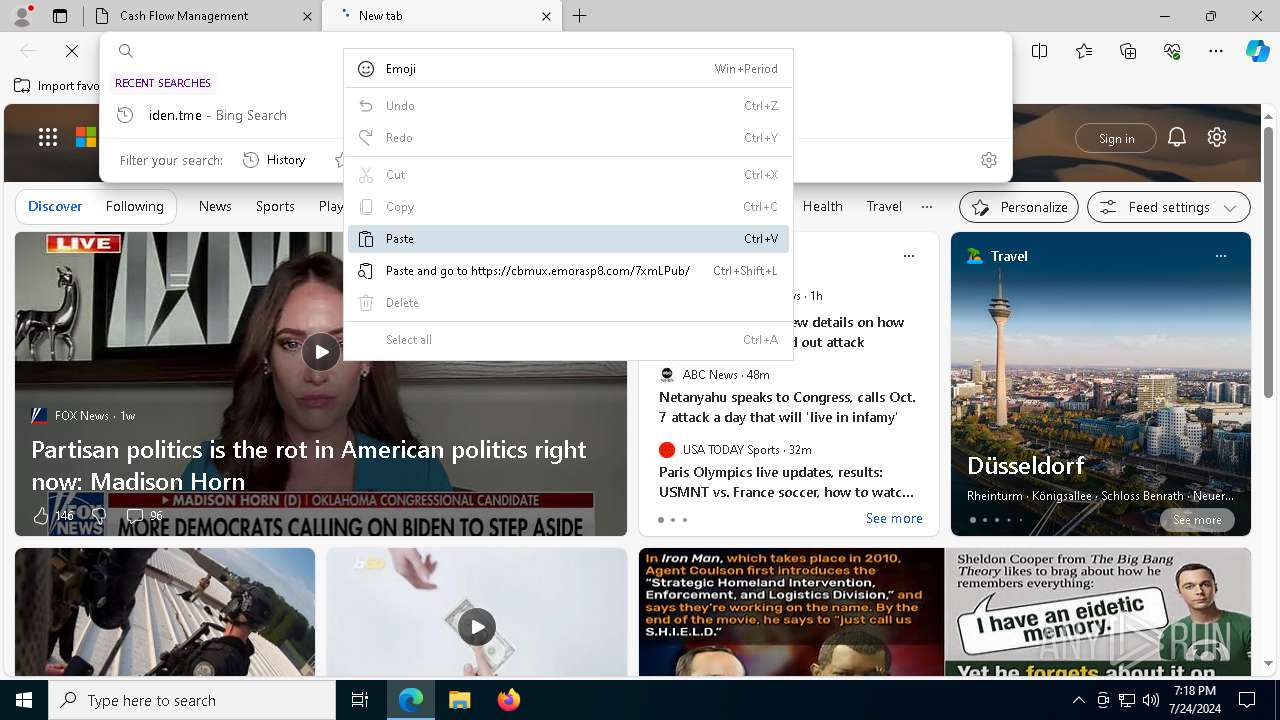Screen dimensions: 1280x720
Task: Click the Sign in button
Action: point(1116,138)
